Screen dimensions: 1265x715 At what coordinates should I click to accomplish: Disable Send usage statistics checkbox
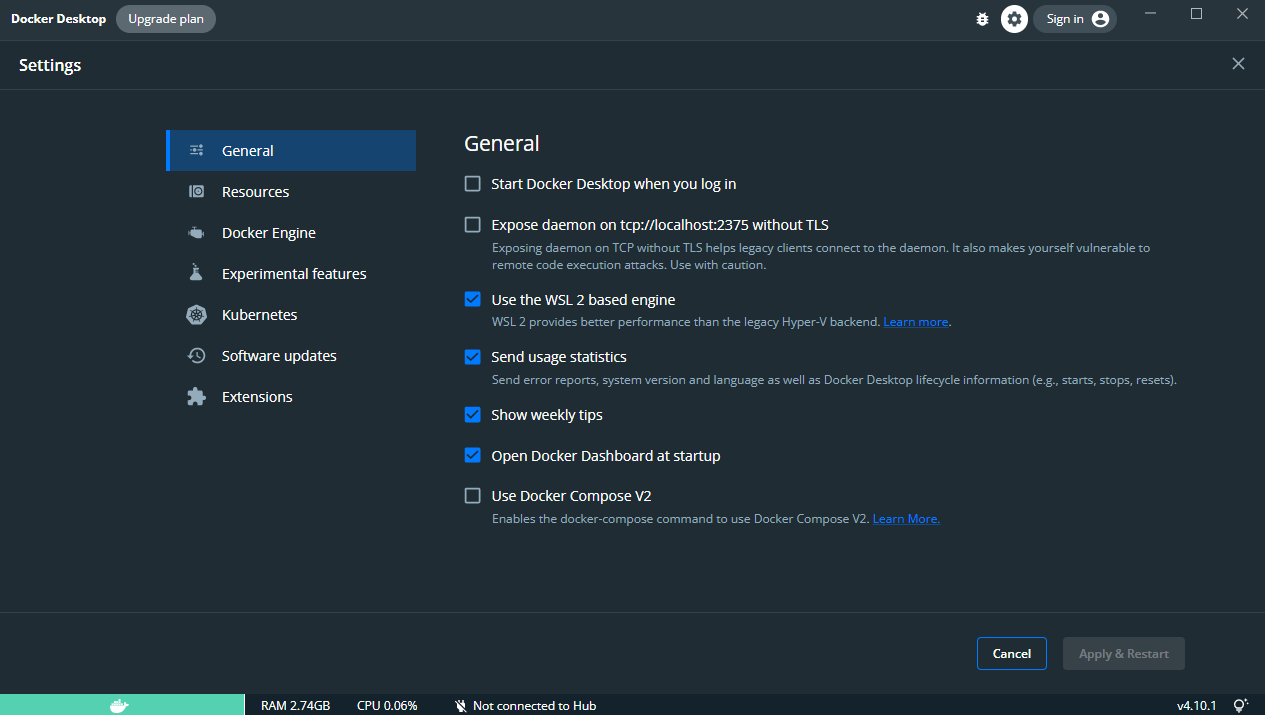pyautogui.click(x=473, y=357)
